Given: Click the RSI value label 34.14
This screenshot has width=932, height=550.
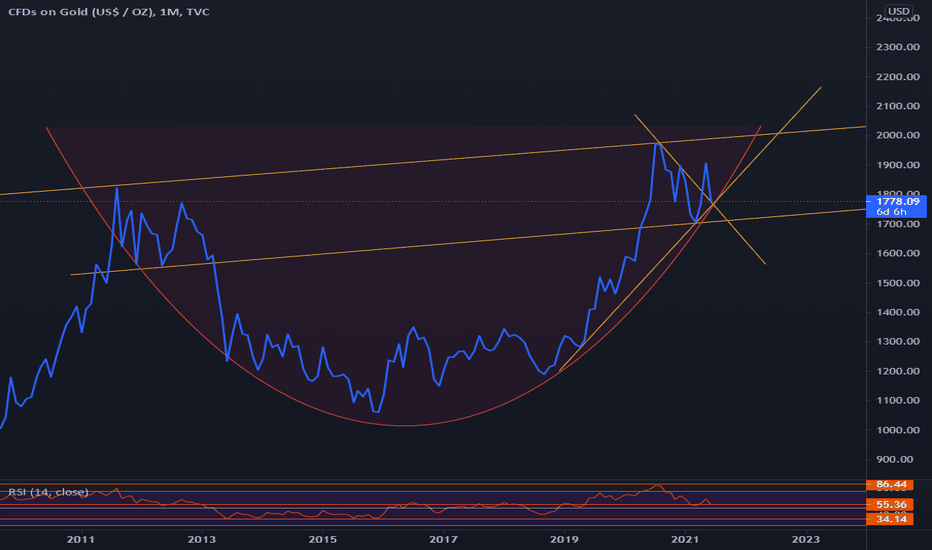Looking at the screenshot, I should coord(891,519).
